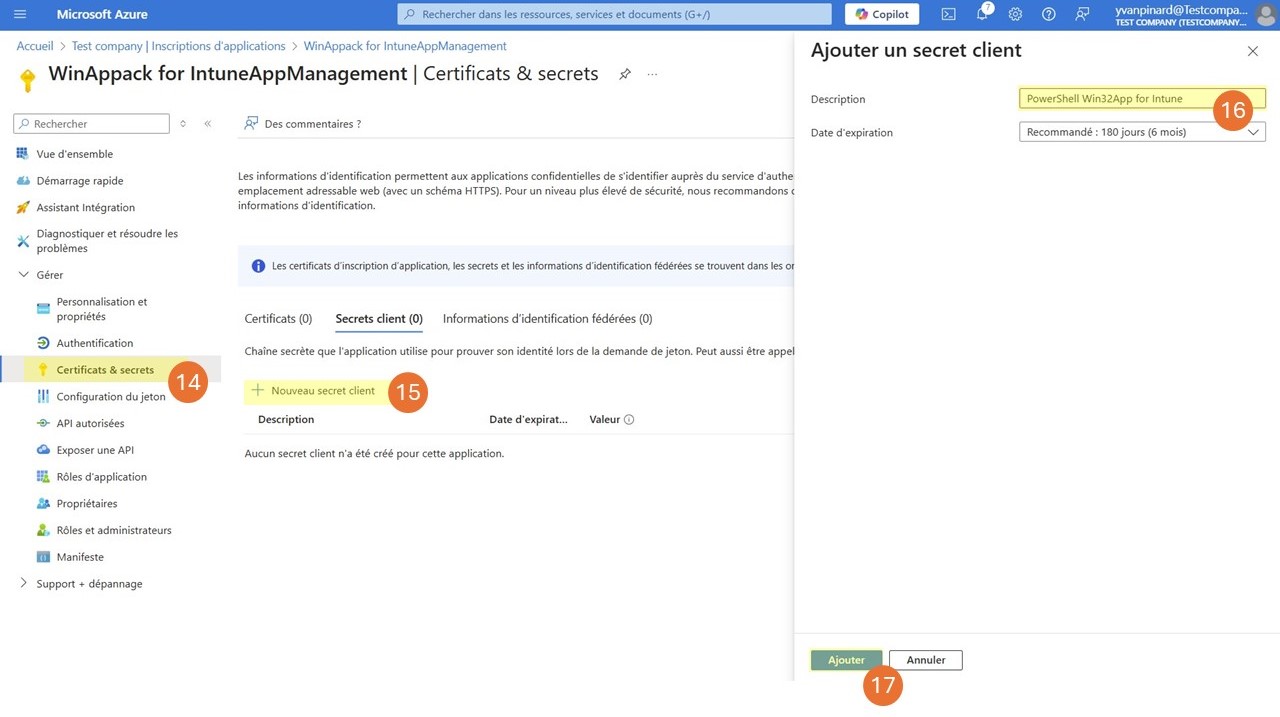Image resolution: width=1280 pixels, height=717 pixels.
Task: Open the help menu with question mark icon
Action: pos(1048,14)
